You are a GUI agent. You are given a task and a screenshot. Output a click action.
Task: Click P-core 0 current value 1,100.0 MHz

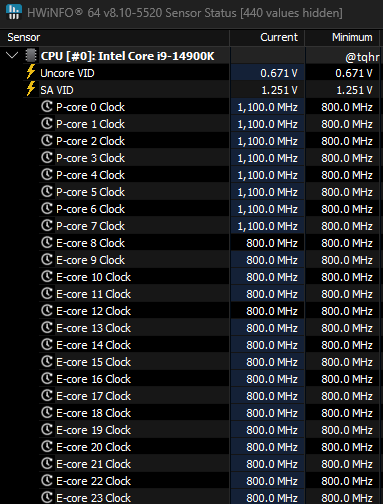tap(267, 107)
